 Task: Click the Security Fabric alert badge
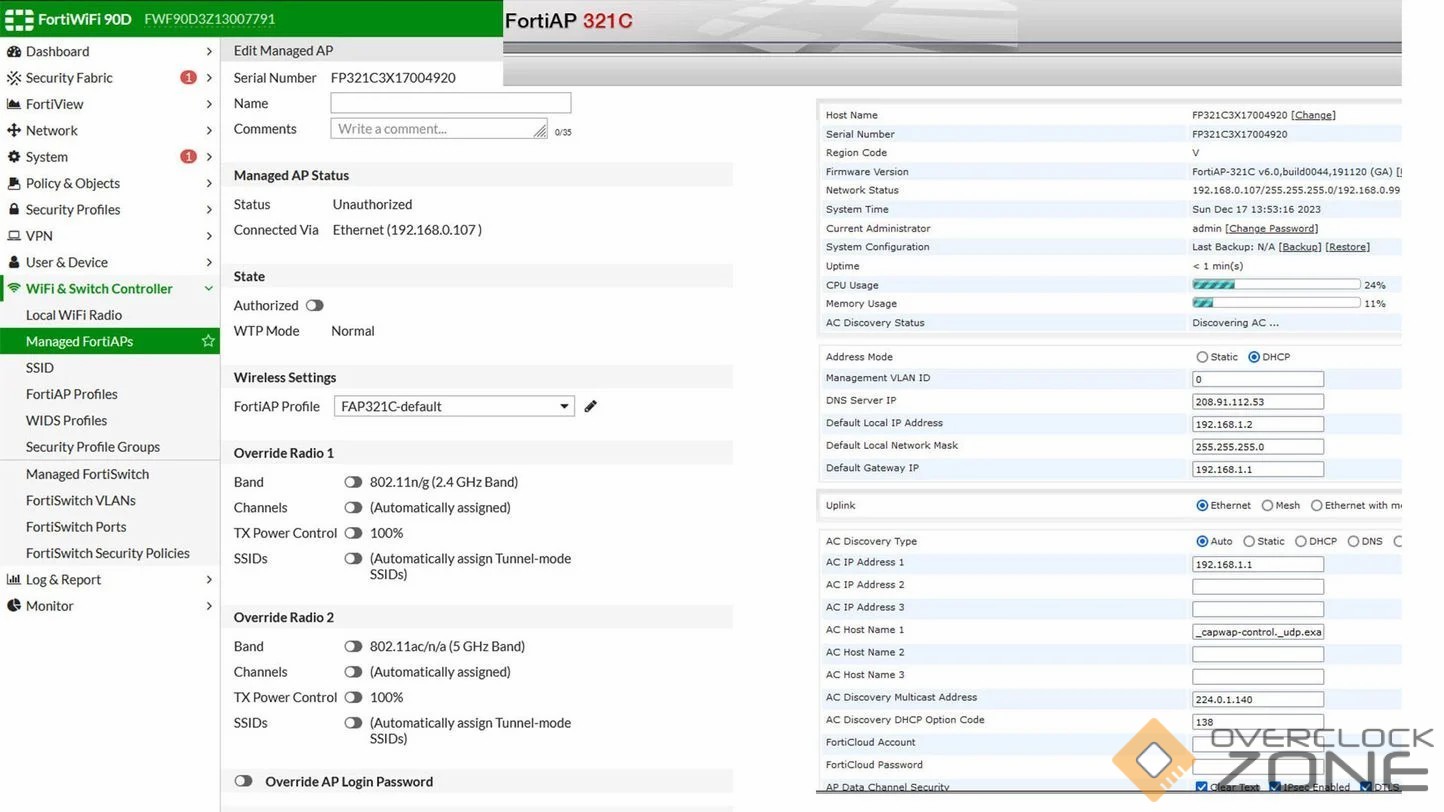188,78
